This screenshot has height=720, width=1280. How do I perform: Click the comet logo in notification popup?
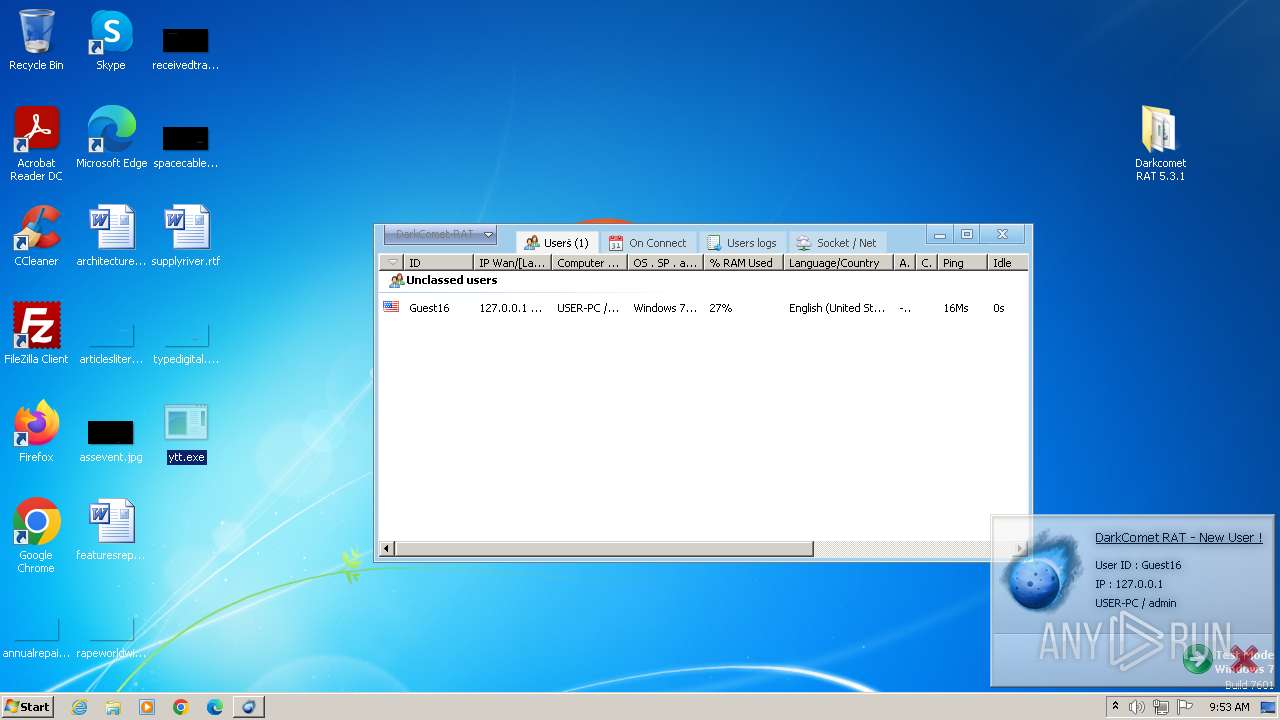pos(1042,575)
